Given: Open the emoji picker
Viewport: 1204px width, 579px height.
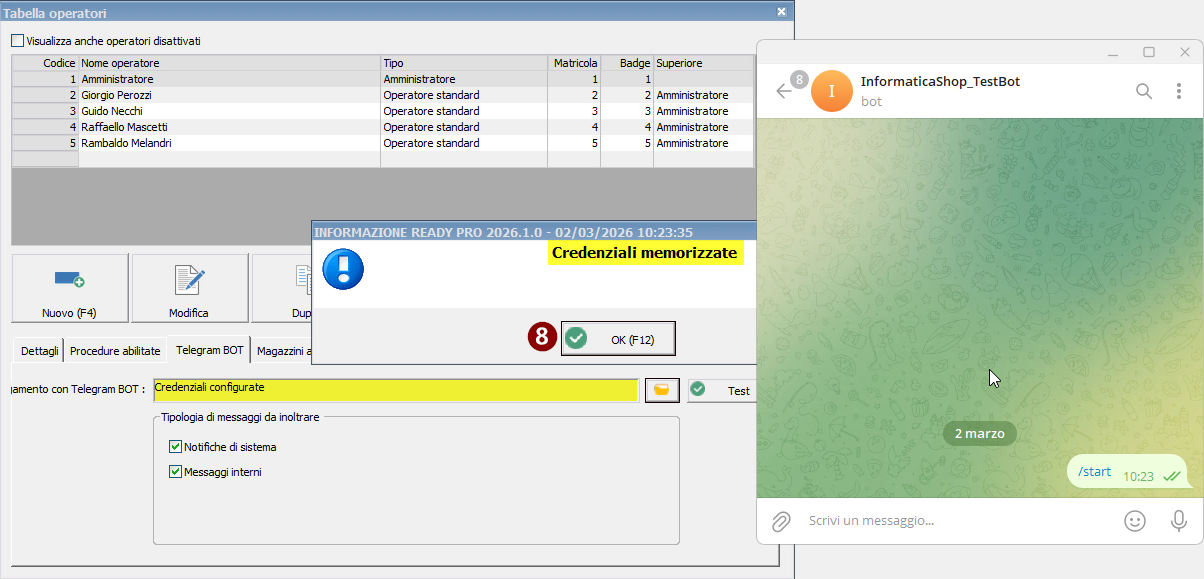Looking at the screenshot, I should (1134, 521).
